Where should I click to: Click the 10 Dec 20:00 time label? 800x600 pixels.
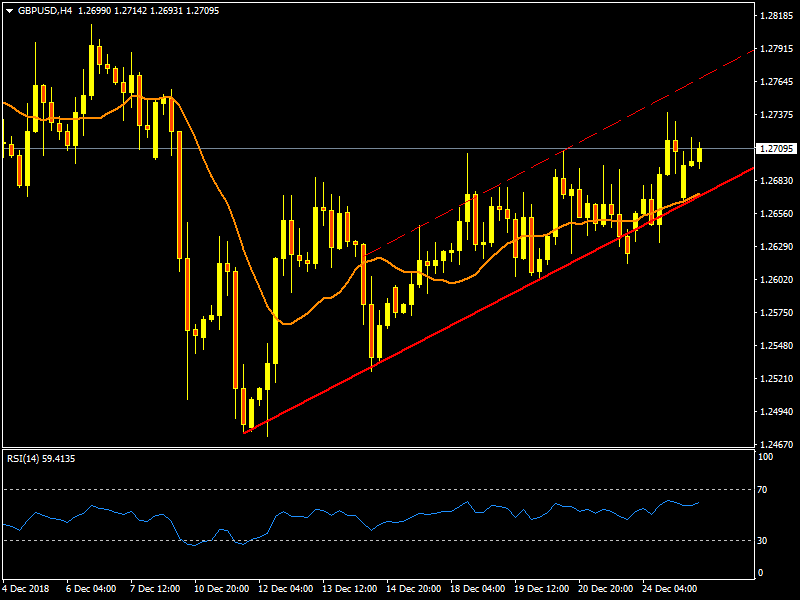(x=219, y=587)
